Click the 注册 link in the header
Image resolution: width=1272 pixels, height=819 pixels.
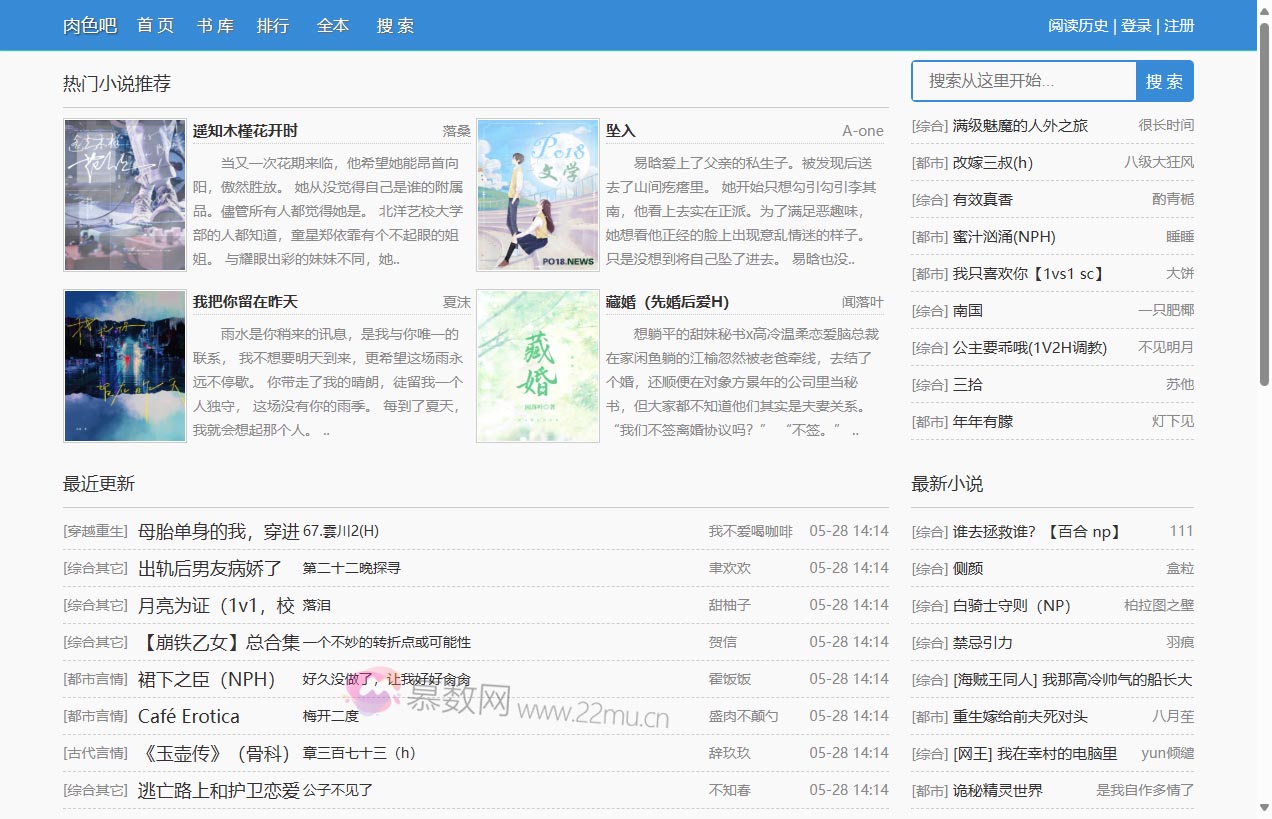[1179, 26]
